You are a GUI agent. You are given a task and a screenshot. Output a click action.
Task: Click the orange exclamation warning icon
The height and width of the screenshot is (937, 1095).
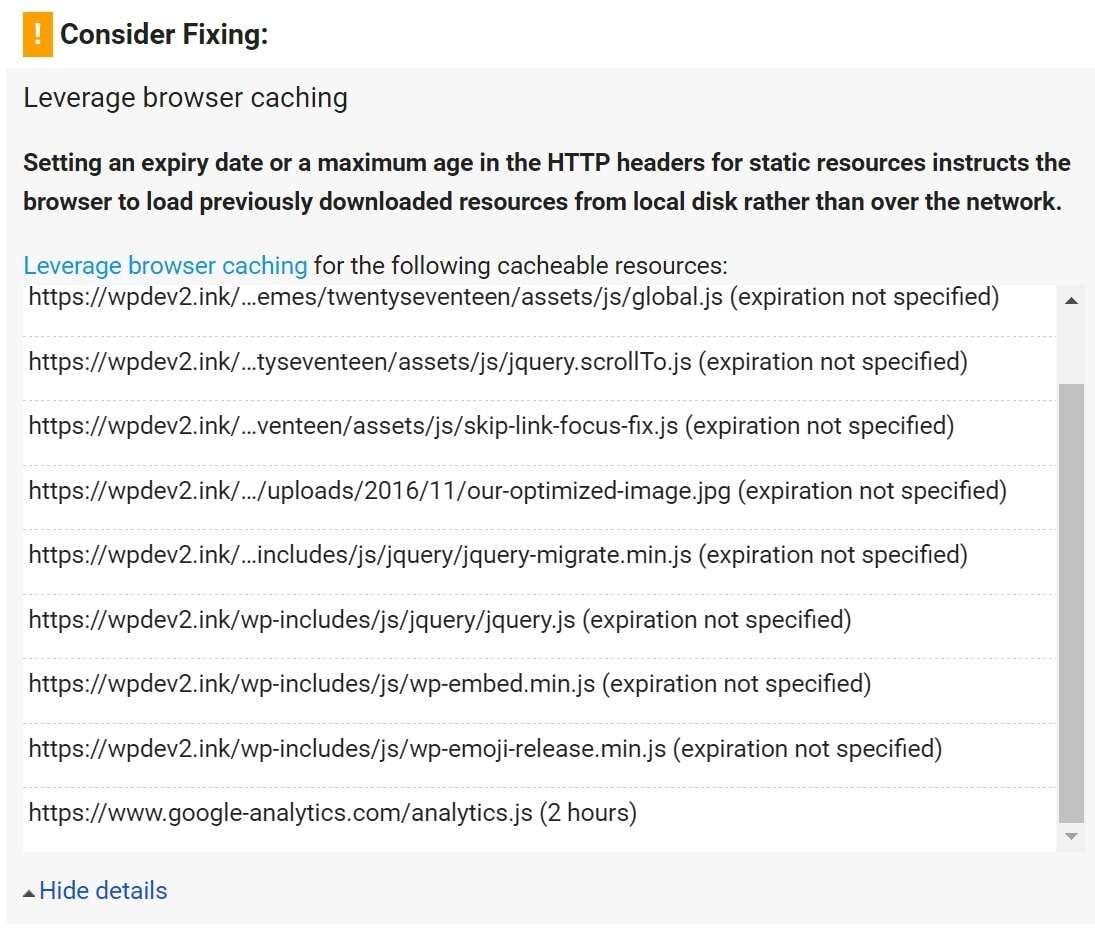[38, 34]
